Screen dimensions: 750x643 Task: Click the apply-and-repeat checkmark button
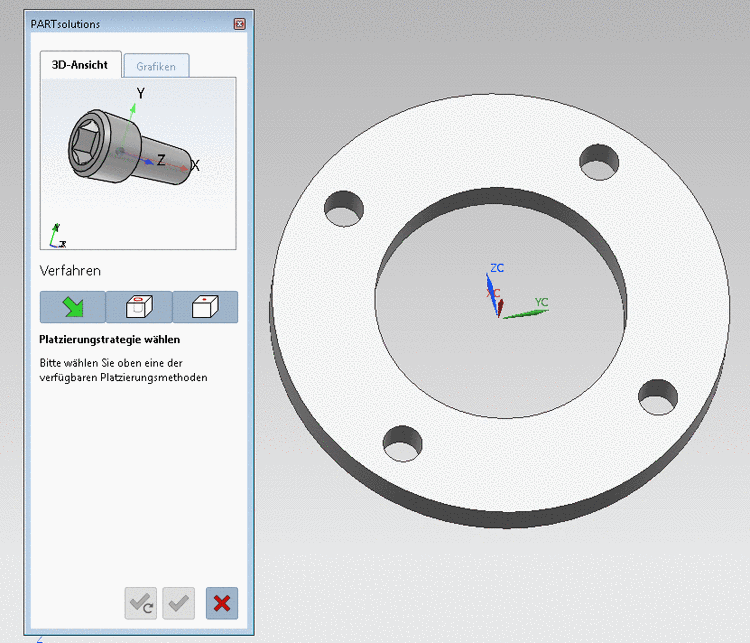pyautogui.click(x=141, y=603)
